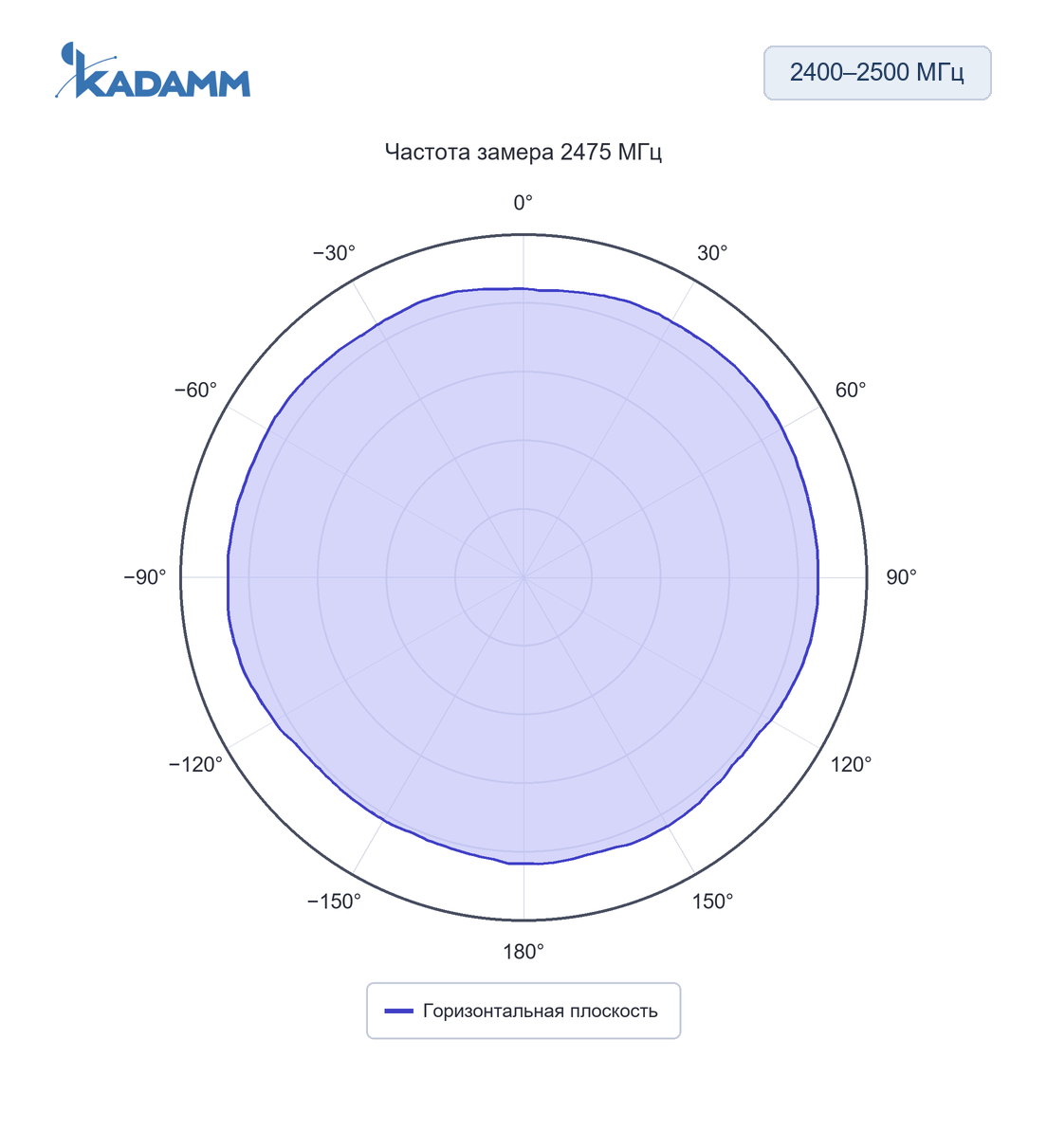1047x1148 pixels.
Task: Click the −30° angle label
Action: tap(335, 253)
